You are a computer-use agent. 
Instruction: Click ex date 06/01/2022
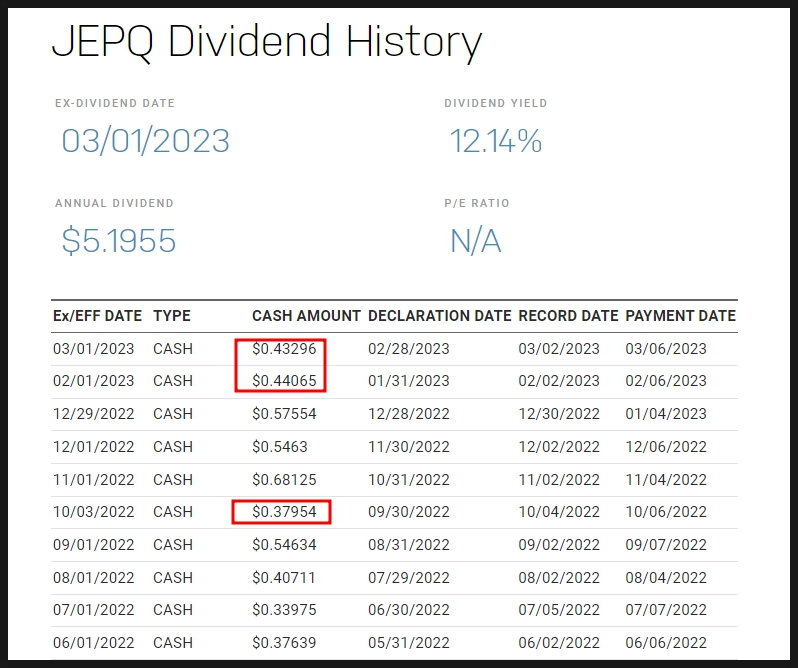[94, 643]
